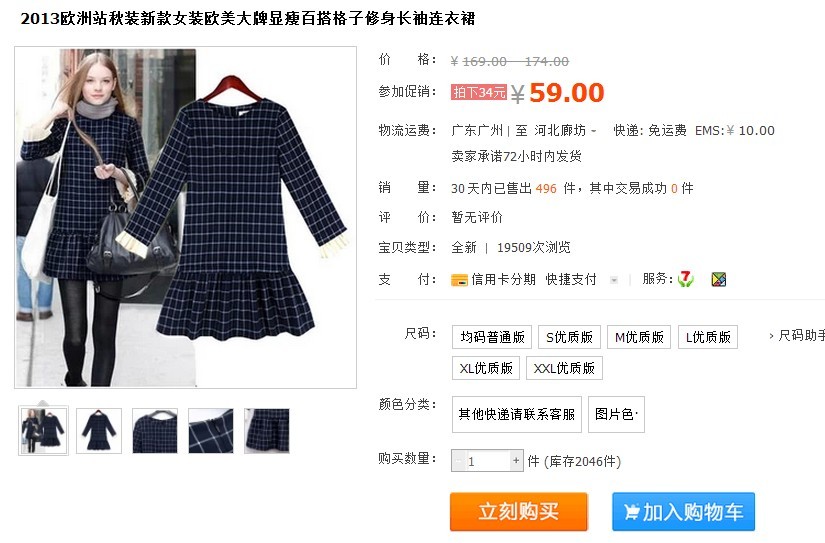Click the cart icon in 加入购物车
Viewport: 825px width, 543px height.
(x=631, y=512)
